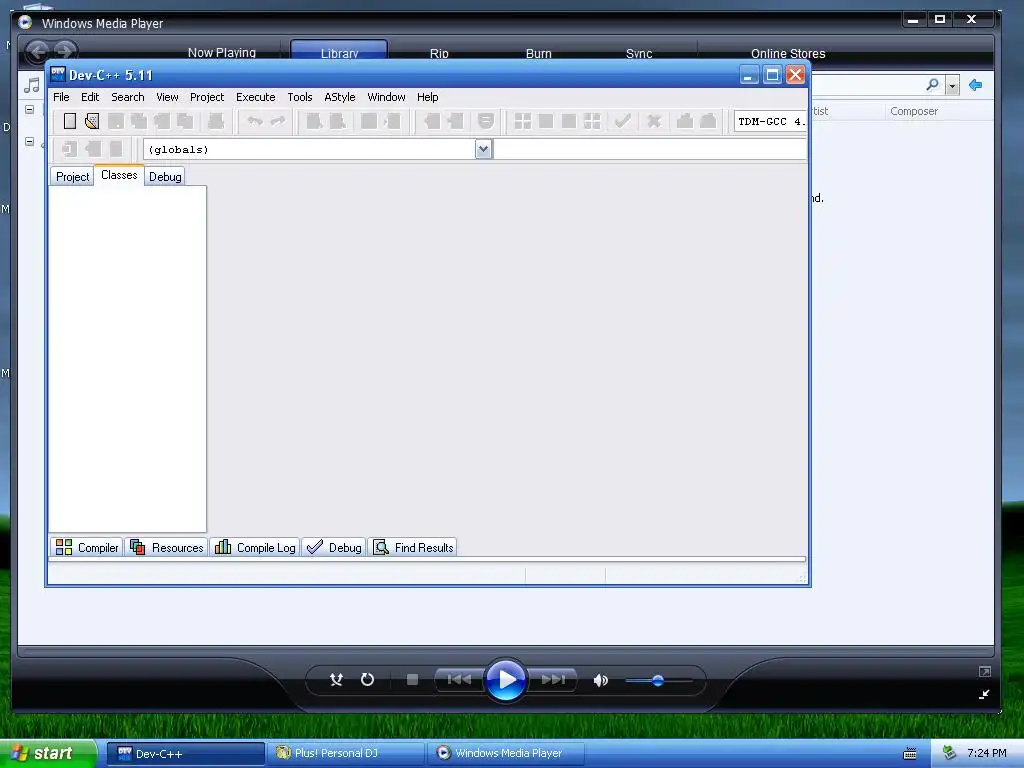Switch Media Player to compact mode icon
This screenshot has height=768, width=1024.
coord(985,694)
